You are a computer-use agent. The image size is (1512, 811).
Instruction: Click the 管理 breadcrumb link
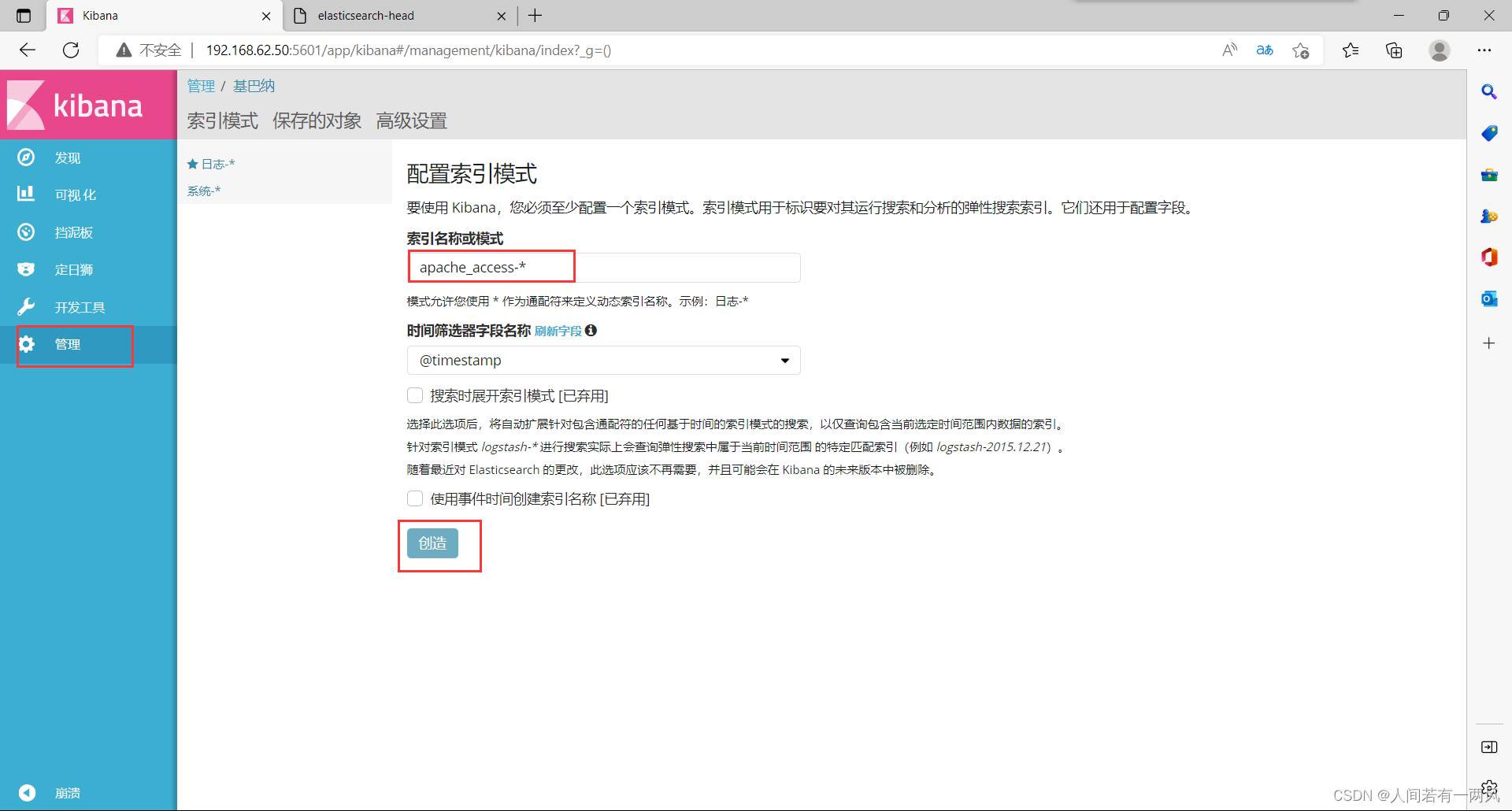pos(201,86)
